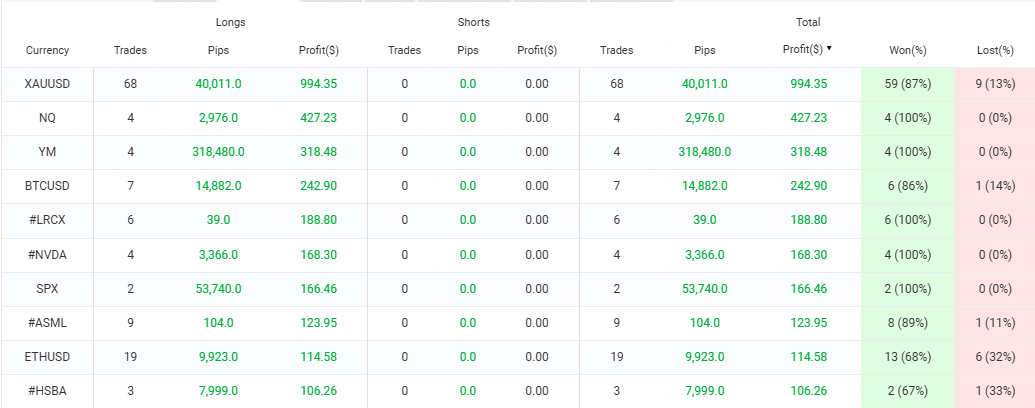Click the Shorts group header

[x=473, y=22]
